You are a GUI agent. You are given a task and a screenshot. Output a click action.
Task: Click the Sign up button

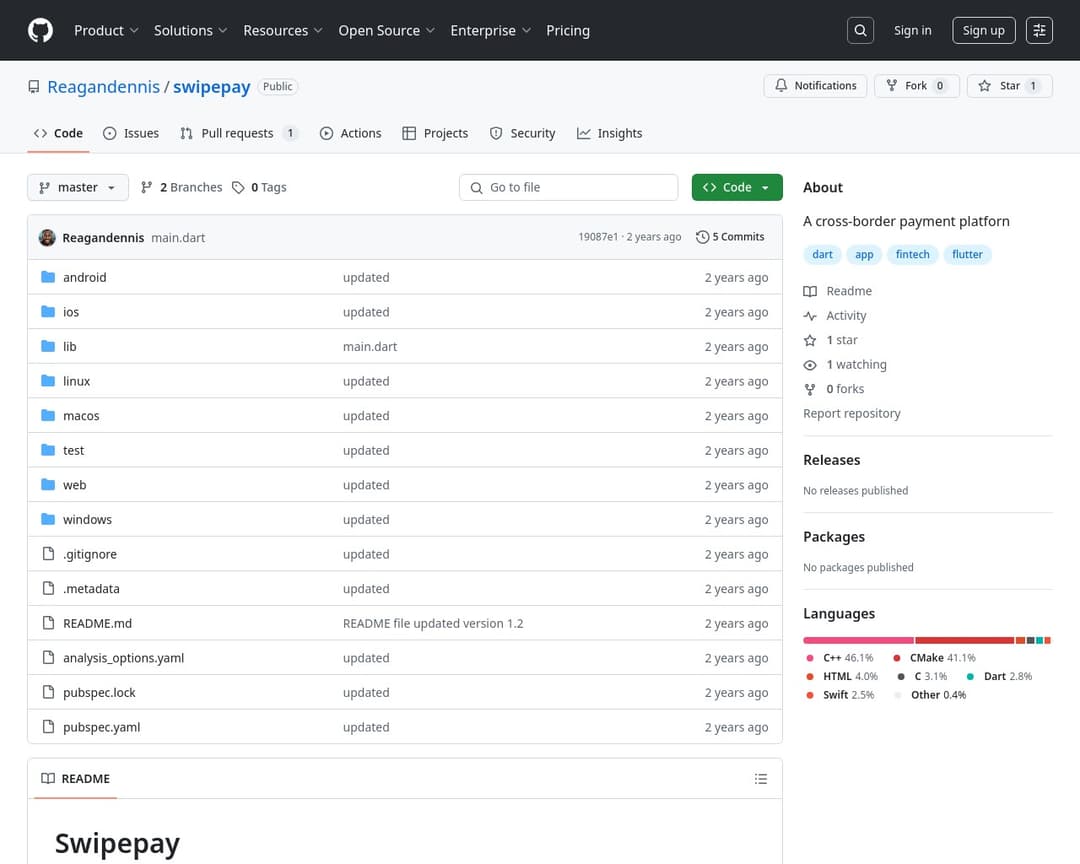983,30
